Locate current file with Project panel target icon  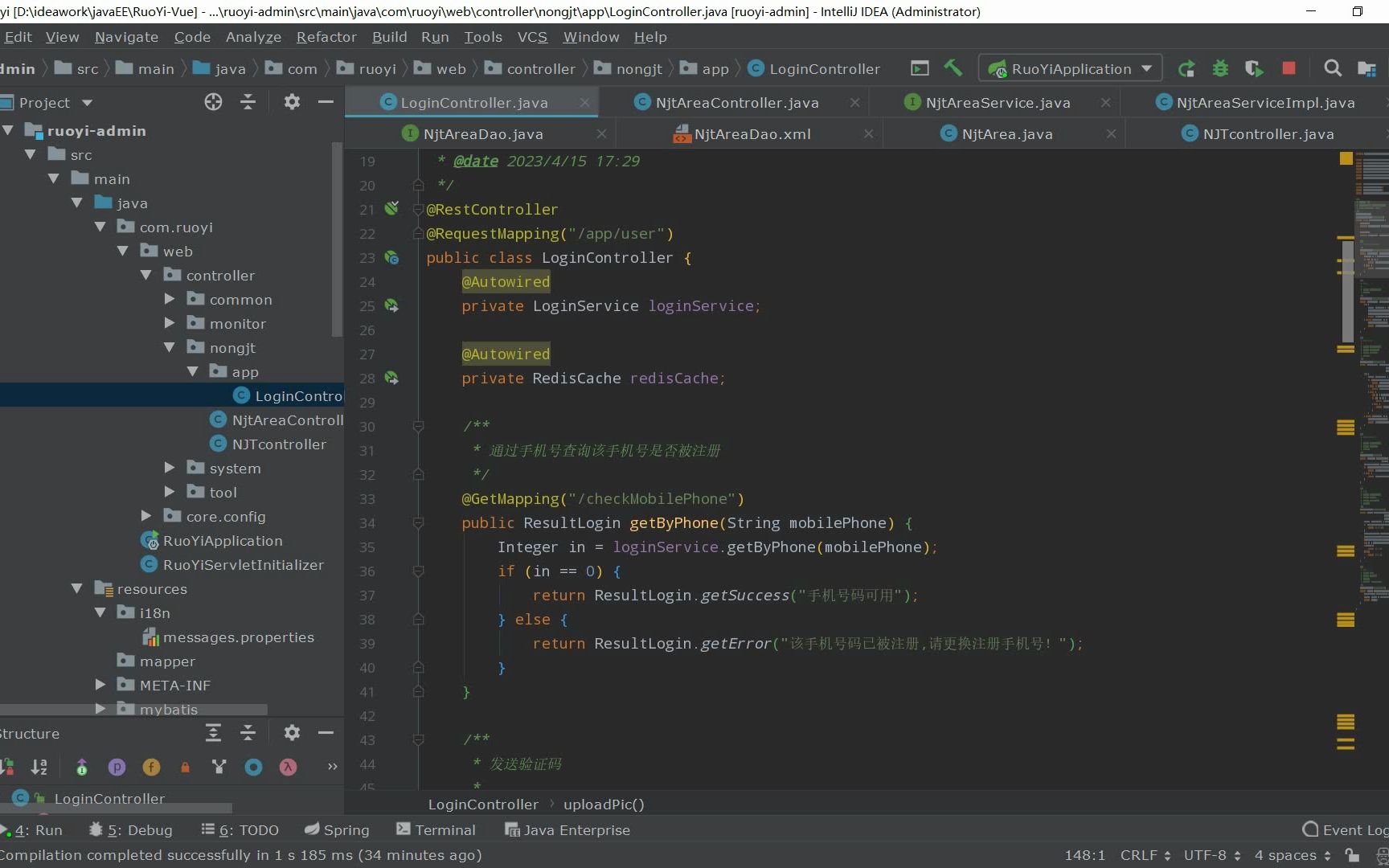click(x=213, y=102)
